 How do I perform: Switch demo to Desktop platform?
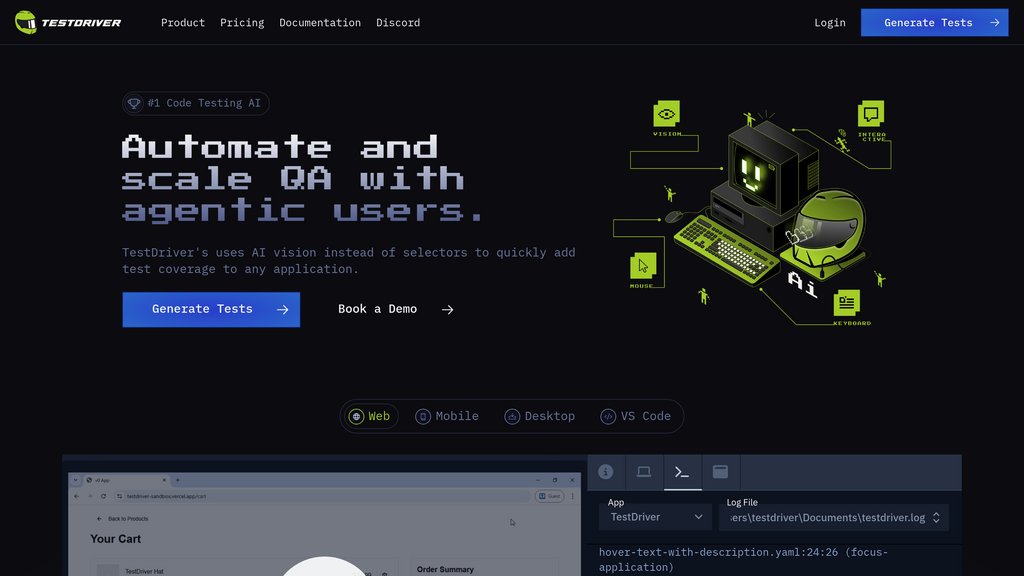(x=540, y=416)
